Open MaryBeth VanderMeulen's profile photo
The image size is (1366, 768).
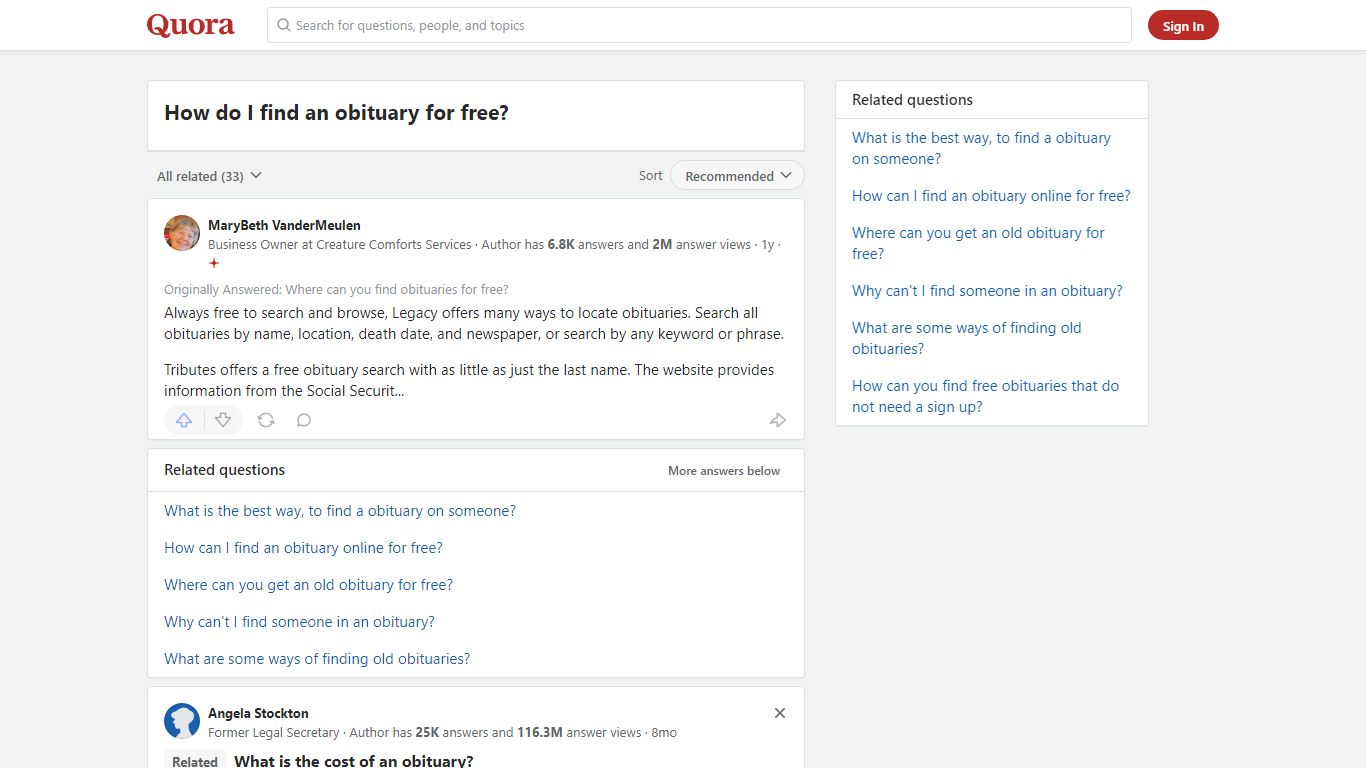(182, 233)
